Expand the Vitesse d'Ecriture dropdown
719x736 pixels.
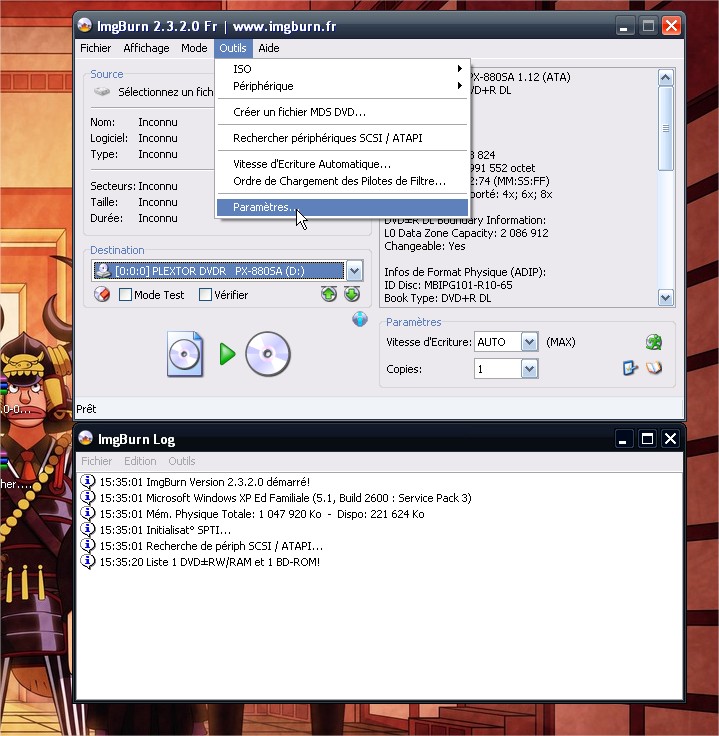(x=529, y=342)
